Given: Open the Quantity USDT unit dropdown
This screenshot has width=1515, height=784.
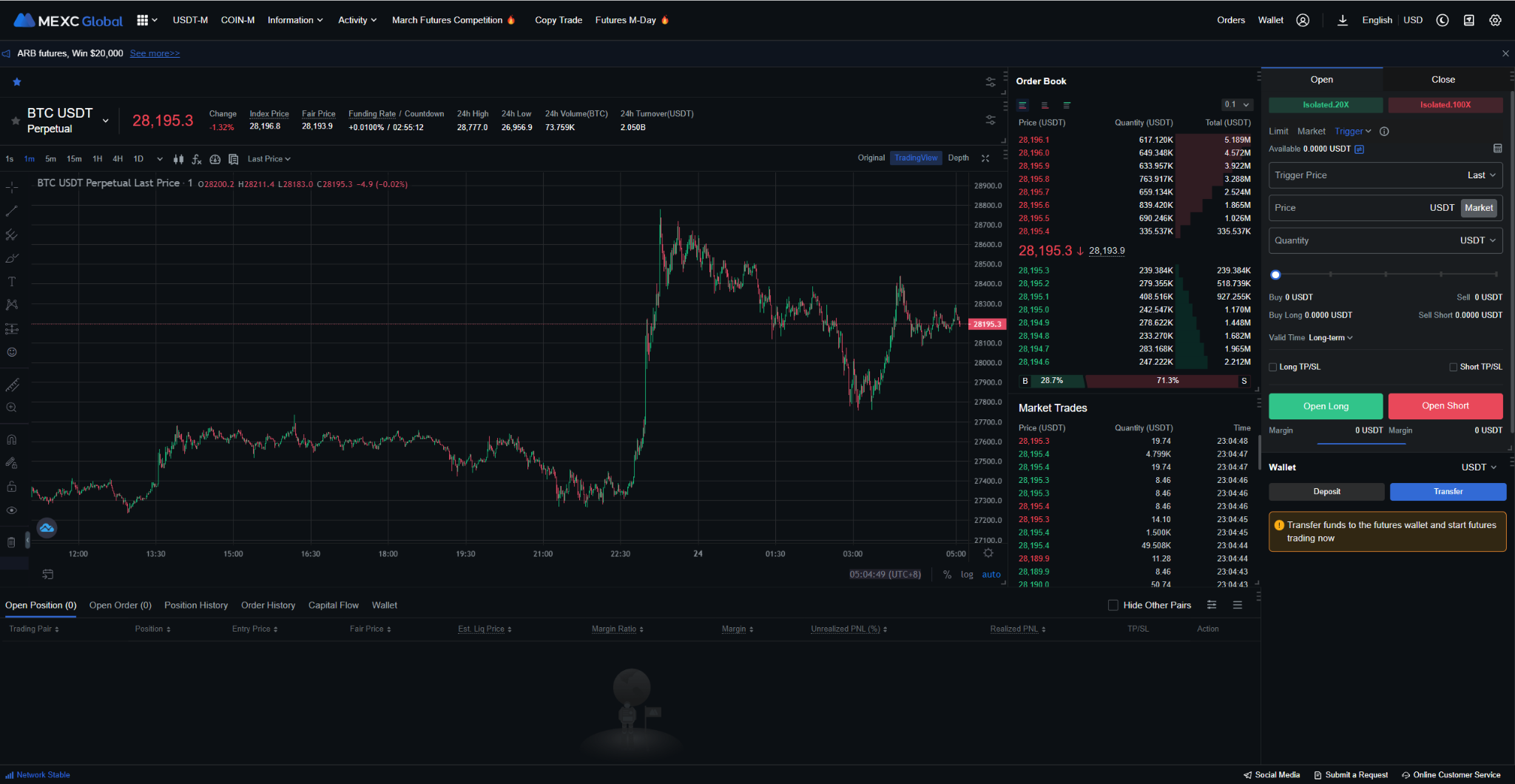Looking at the screenshot, I should click(1478, 240).
